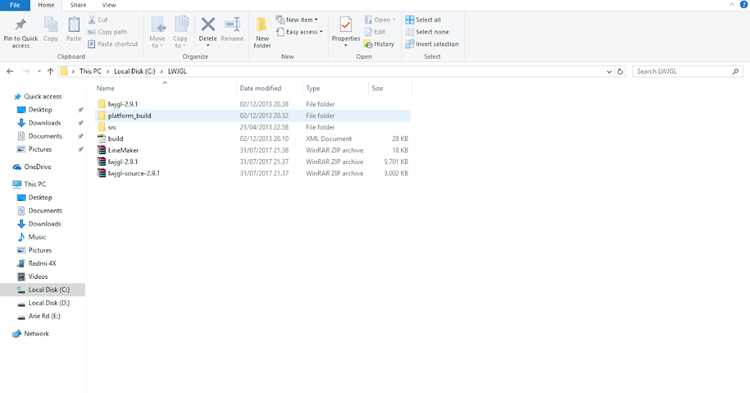Click This PC in the address path
The image size is (750, 393).
click(x=90, y=71)
